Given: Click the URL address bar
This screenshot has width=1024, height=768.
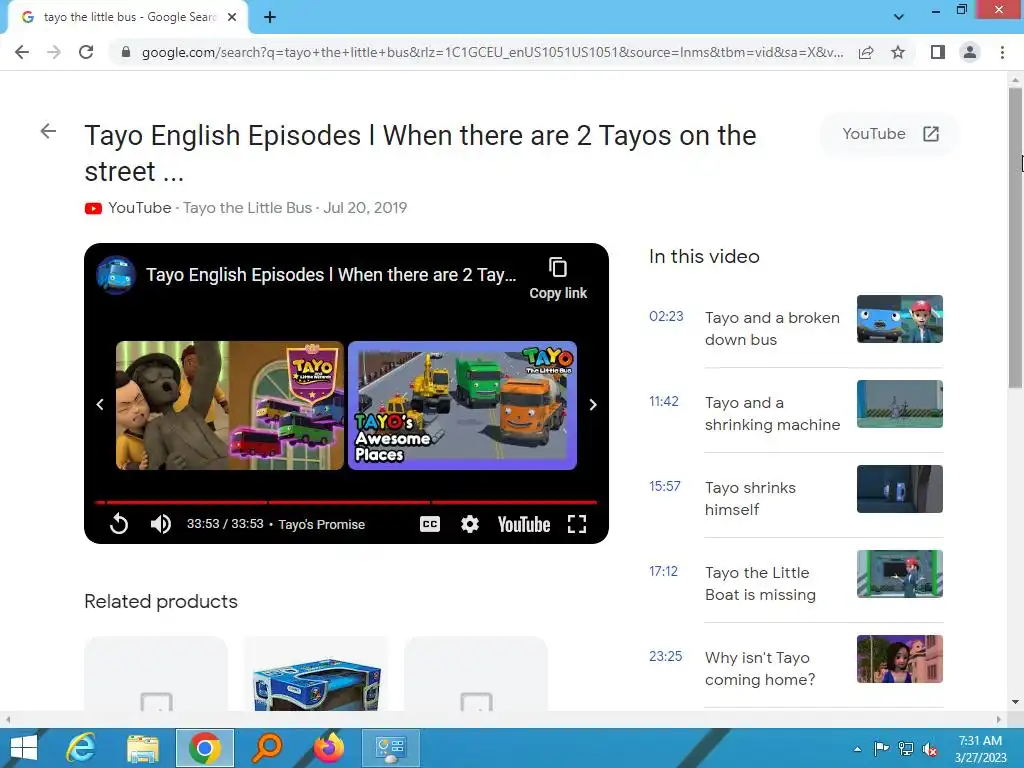Looking at the screenshot, I should tap(492, 52).
